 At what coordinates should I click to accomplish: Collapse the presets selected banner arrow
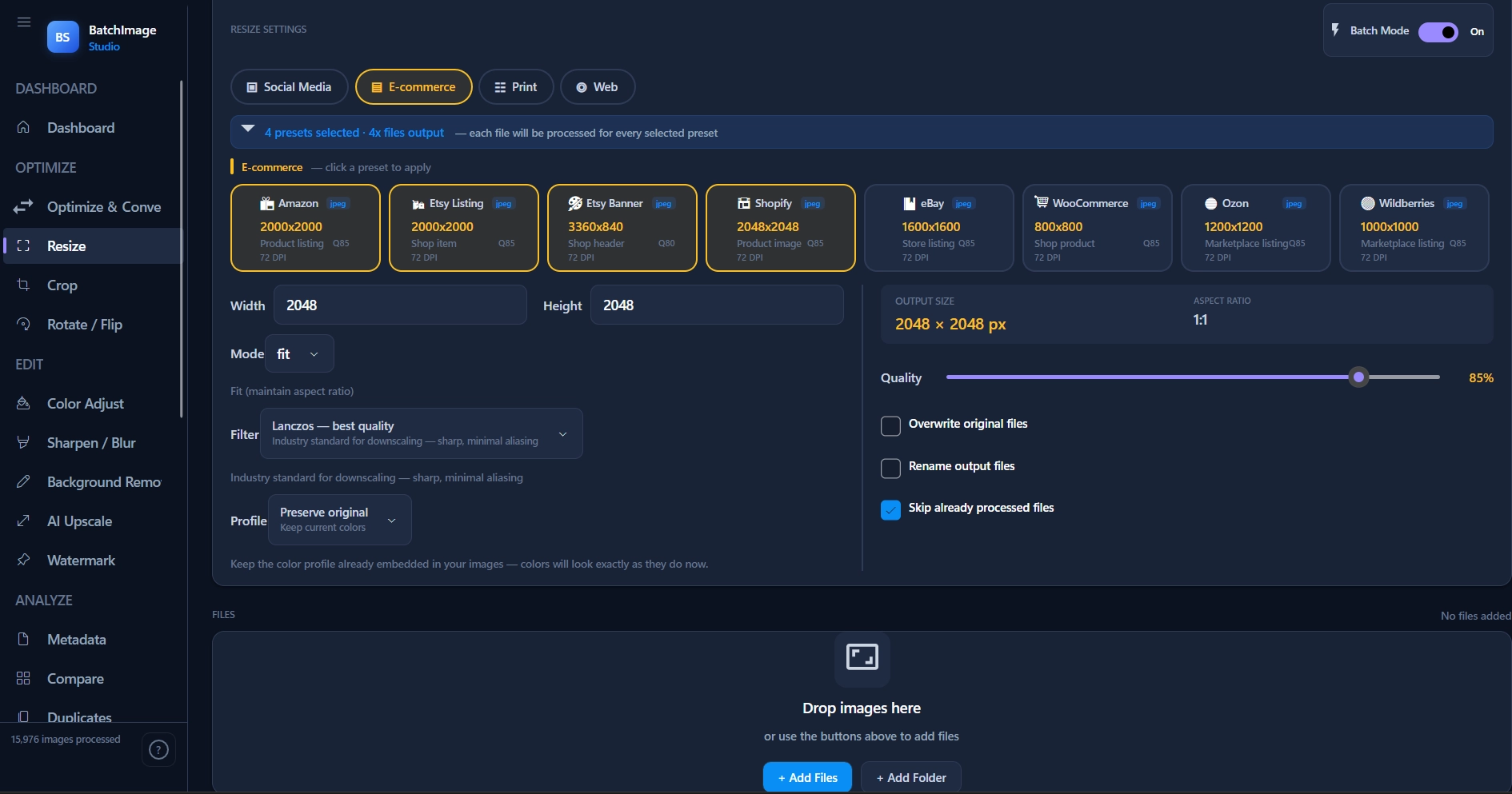click(x=248, y=129)
